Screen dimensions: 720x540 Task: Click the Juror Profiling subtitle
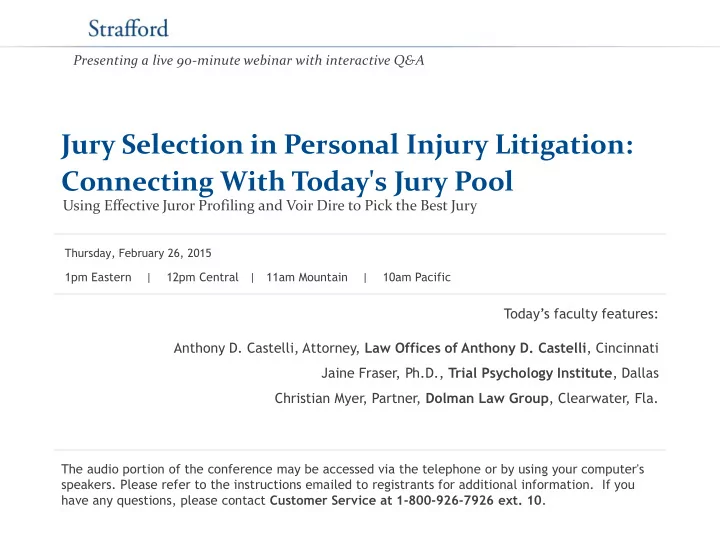[270, 206]
